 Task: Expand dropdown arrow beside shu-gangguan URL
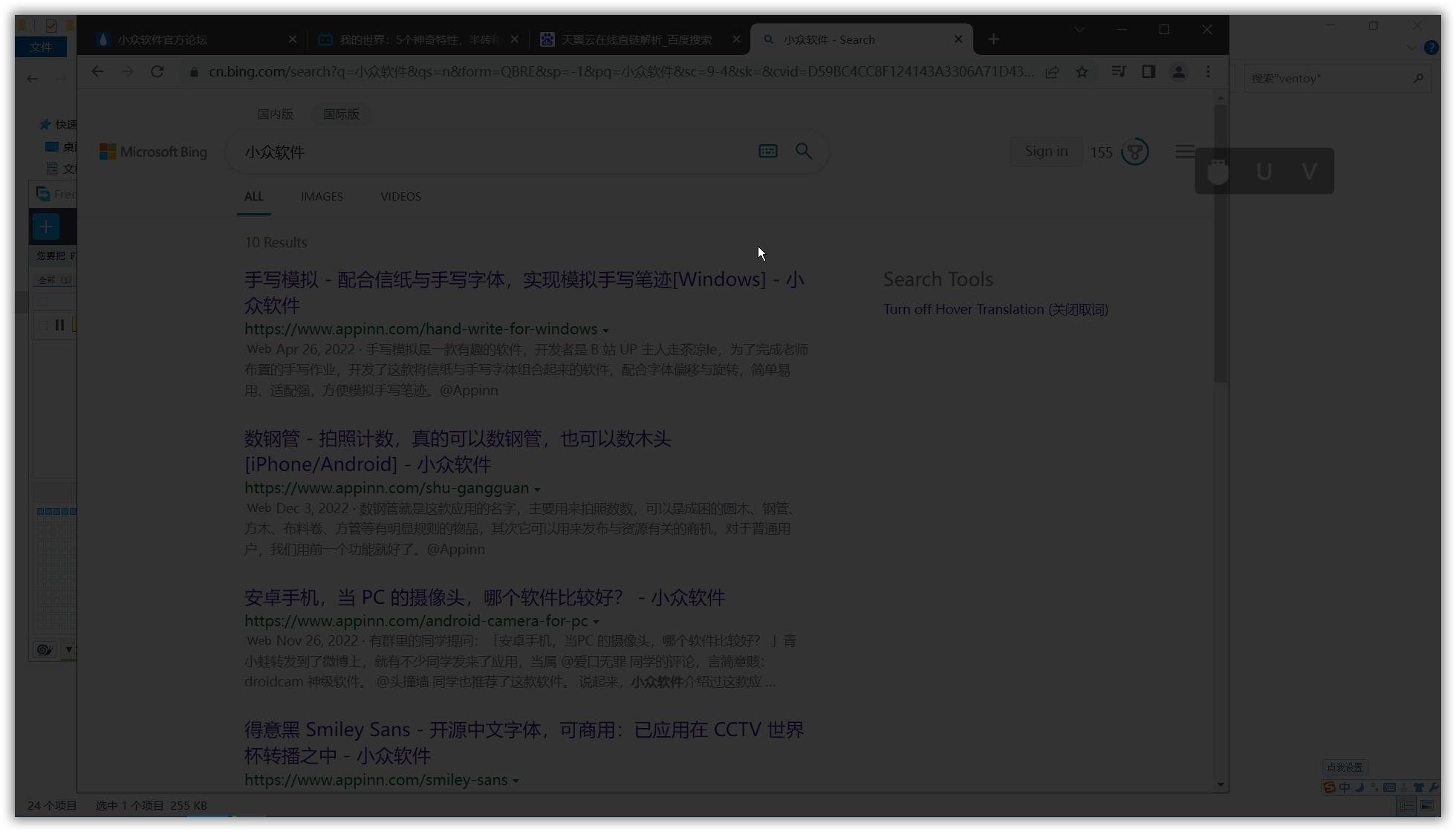point(537,490)
